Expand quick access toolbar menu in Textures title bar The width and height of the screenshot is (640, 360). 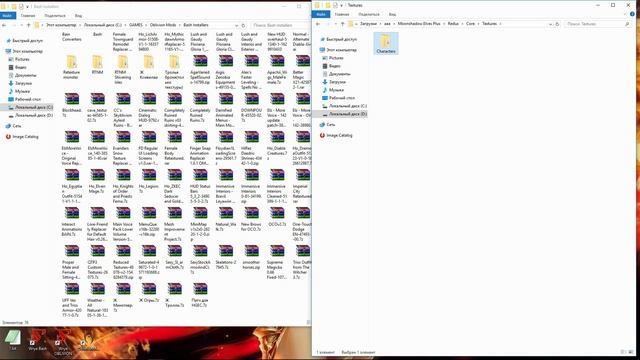point(341,5)
